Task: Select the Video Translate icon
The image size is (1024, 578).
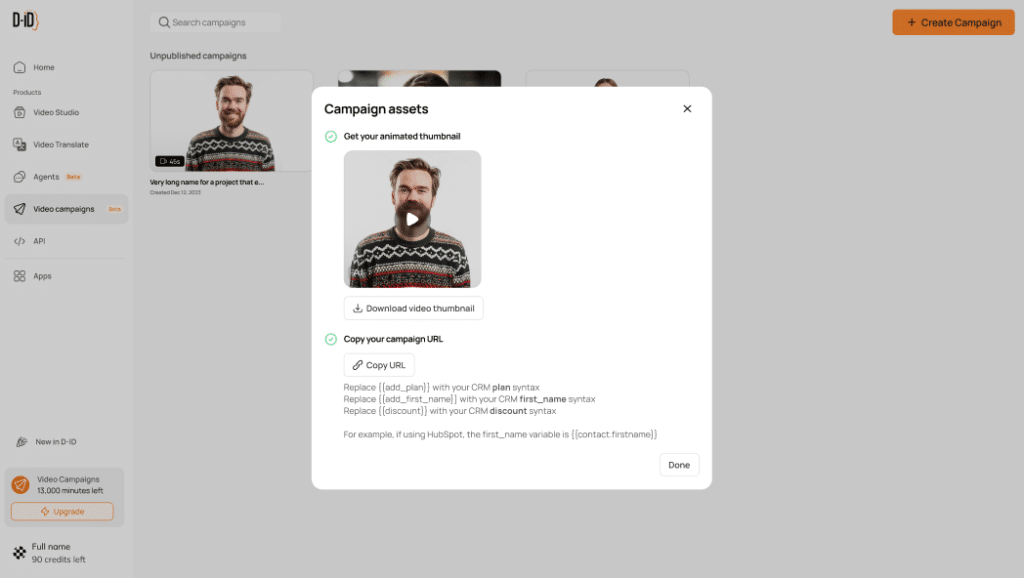Action: click(19, 144)
